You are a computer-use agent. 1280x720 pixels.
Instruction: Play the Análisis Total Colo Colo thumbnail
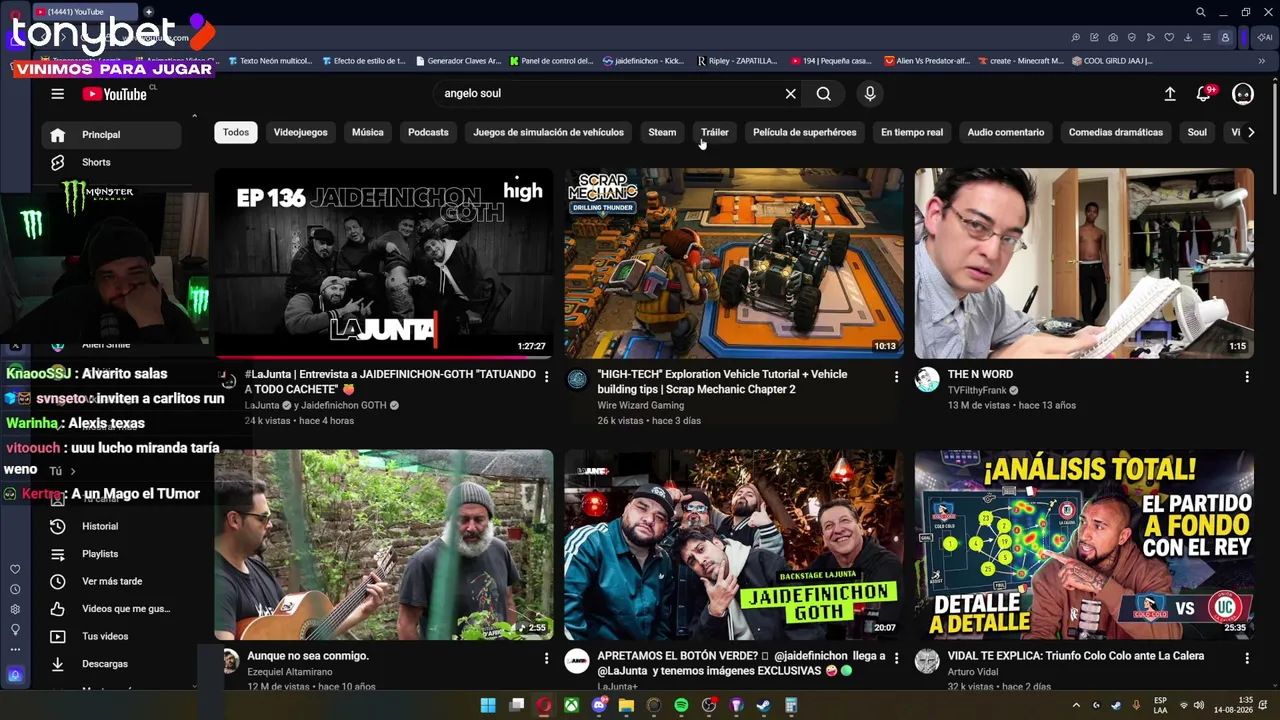[x=1084, y=545]
